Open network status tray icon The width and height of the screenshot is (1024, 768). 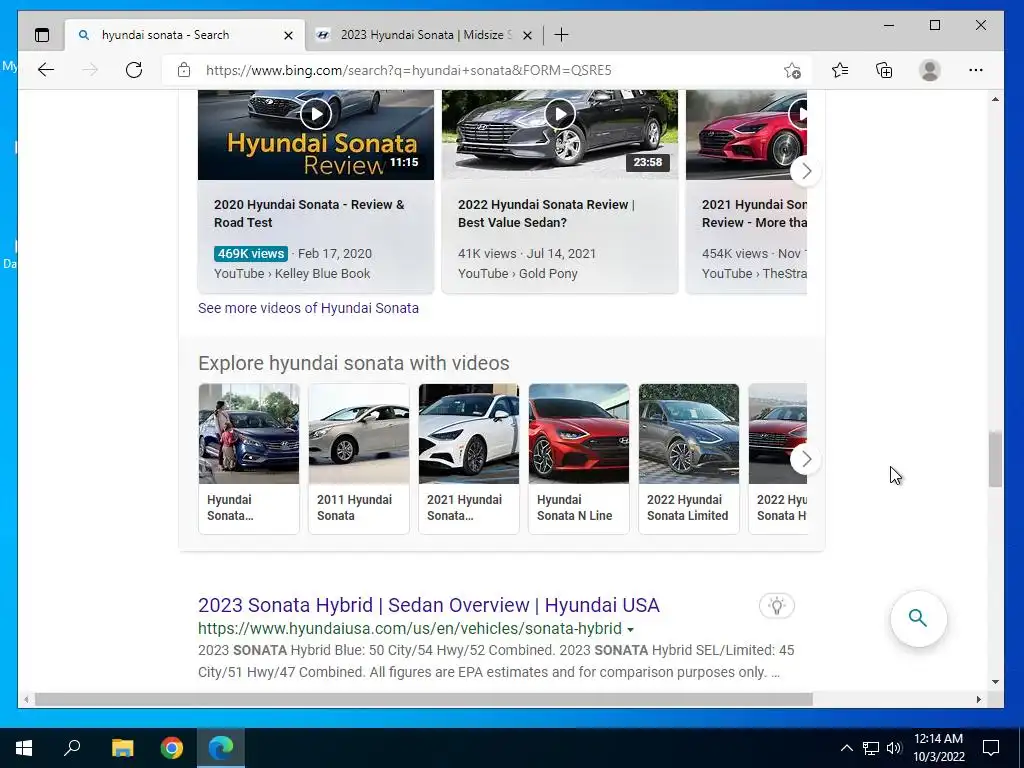click(871, 748)
